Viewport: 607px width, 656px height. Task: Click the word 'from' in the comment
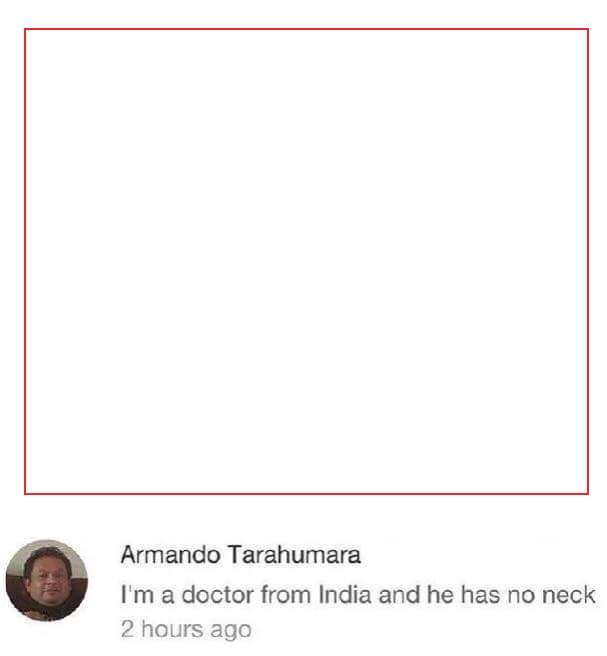coord(286,594)
